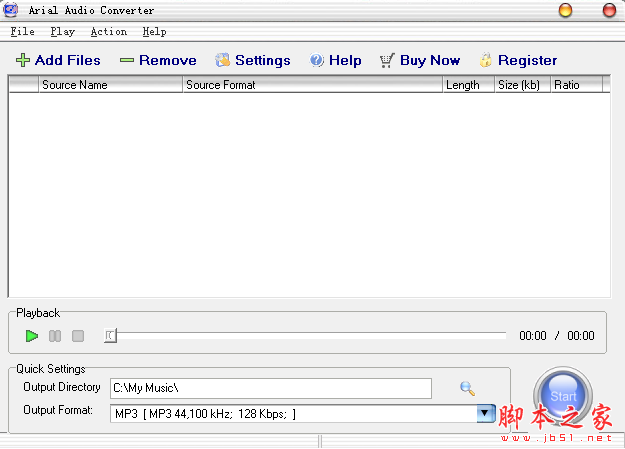Sort by the Source Format column header
This screenshot has height=449, width=625.
click(x=312, y=85)
